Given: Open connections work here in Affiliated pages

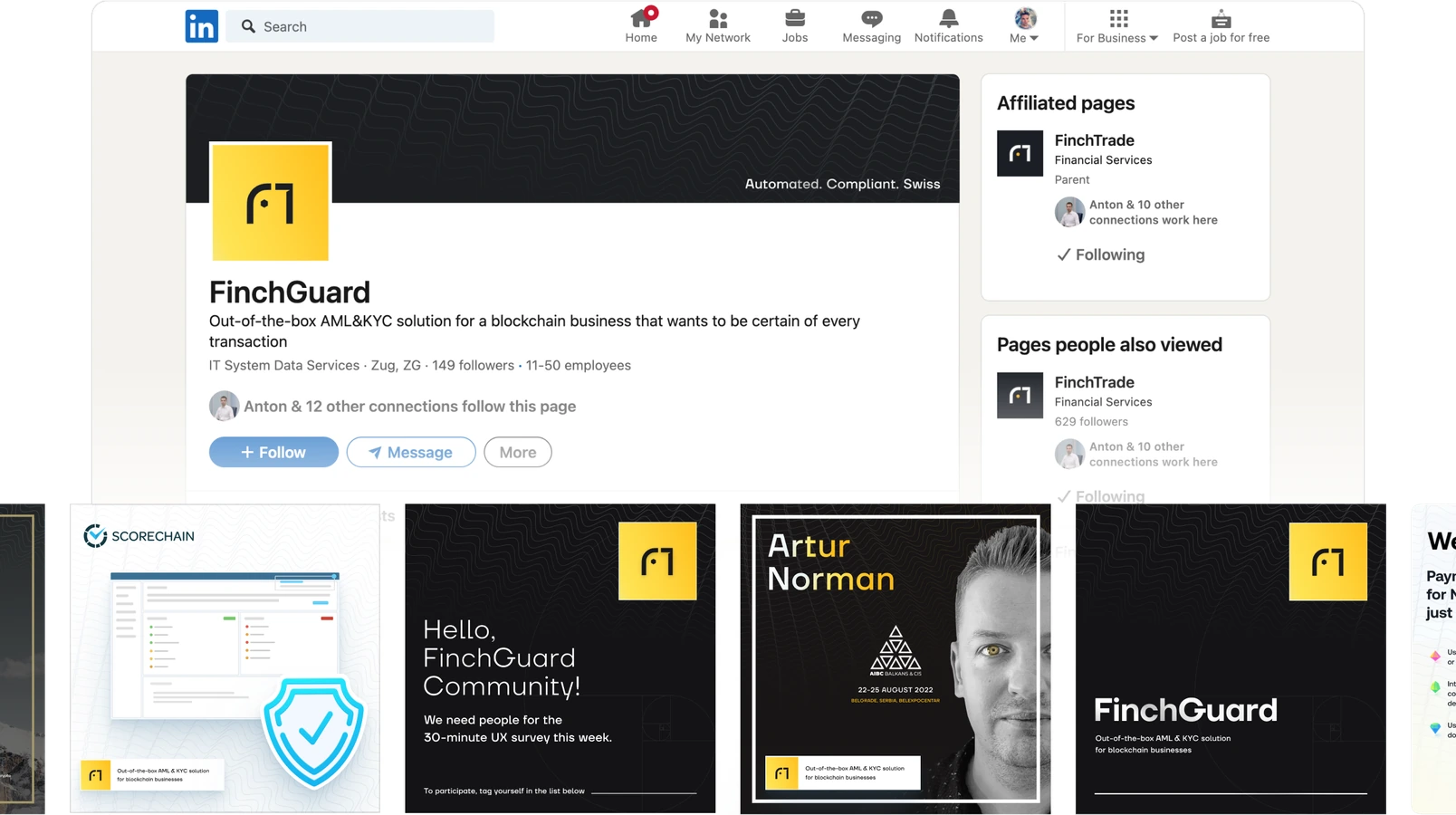Looking at the screenshot, I should click(x=1154, y=212).
